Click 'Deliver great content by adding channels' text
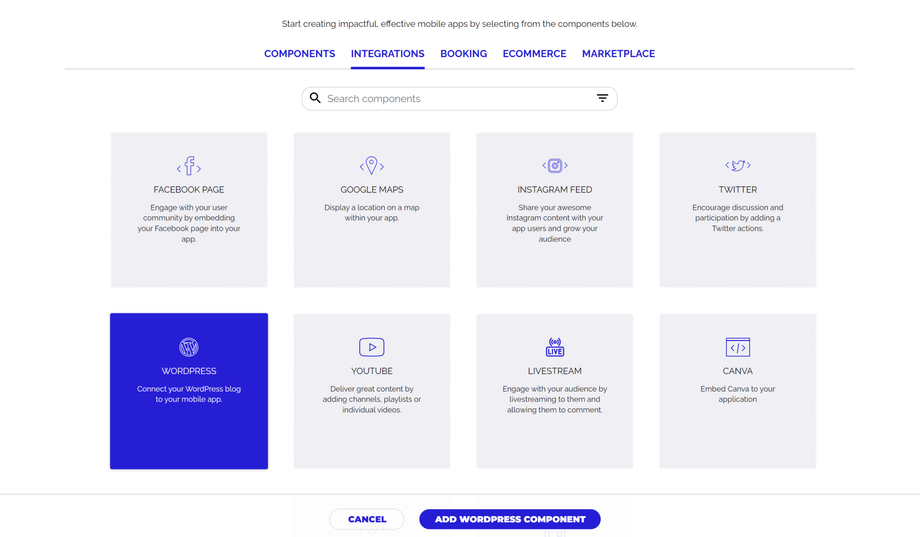 [x=371, y=399]
